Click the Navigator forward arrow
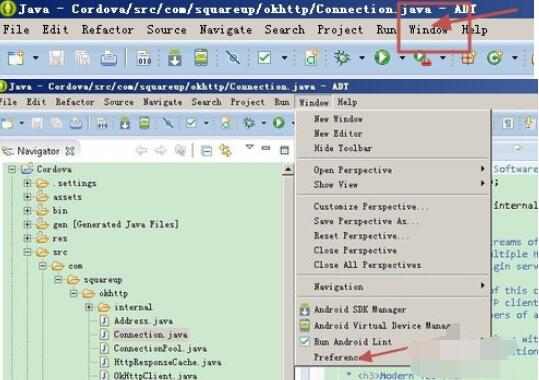Viewport: 539px width, 380px height. click(x=161, y=150)
